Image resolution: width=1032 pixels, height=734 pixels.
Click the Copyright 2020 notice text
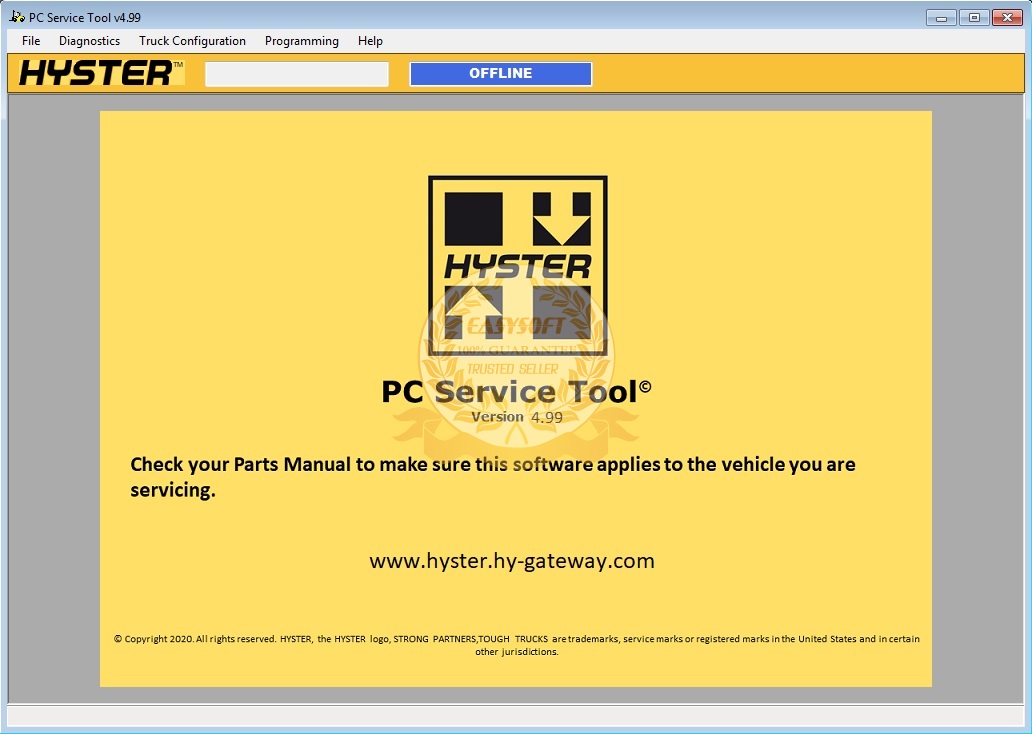517,645
